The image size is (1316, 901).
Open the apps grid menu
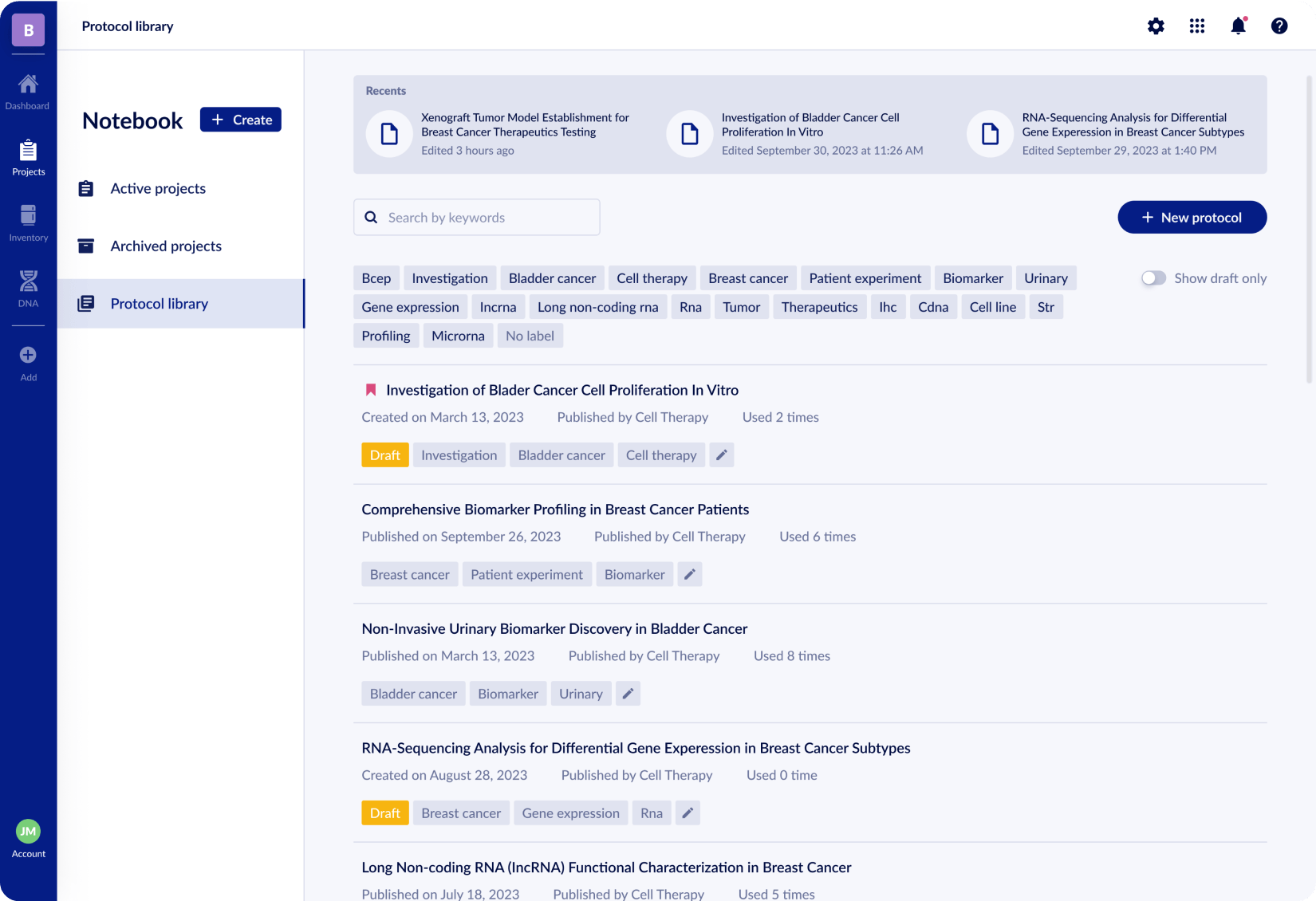(1196, 26)
